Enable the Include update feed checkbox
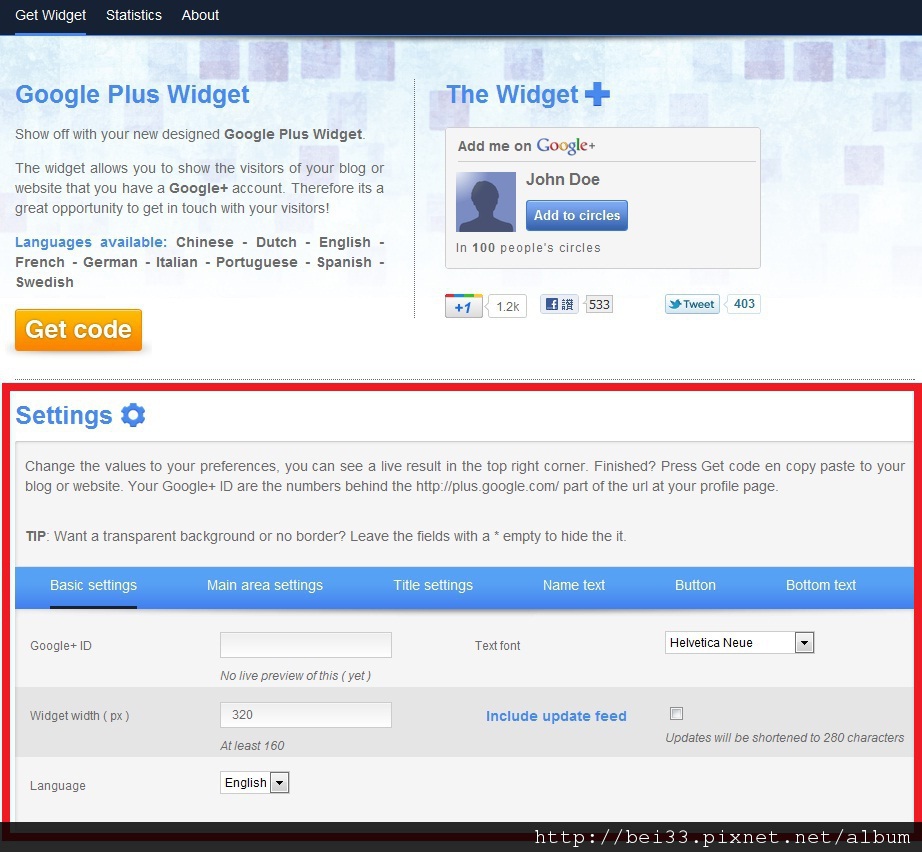922x852 pixels. click(676, 713)
